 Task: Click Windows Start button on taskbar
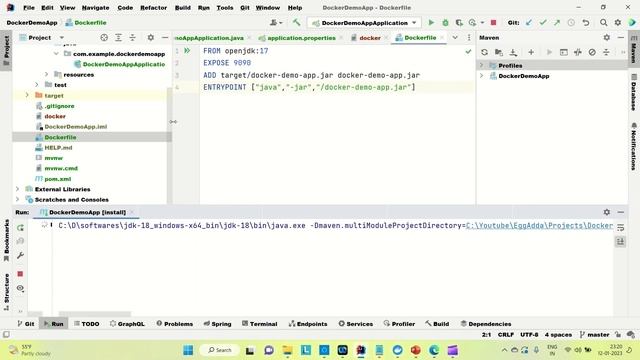pyautogui.click(x=188, y=350)
